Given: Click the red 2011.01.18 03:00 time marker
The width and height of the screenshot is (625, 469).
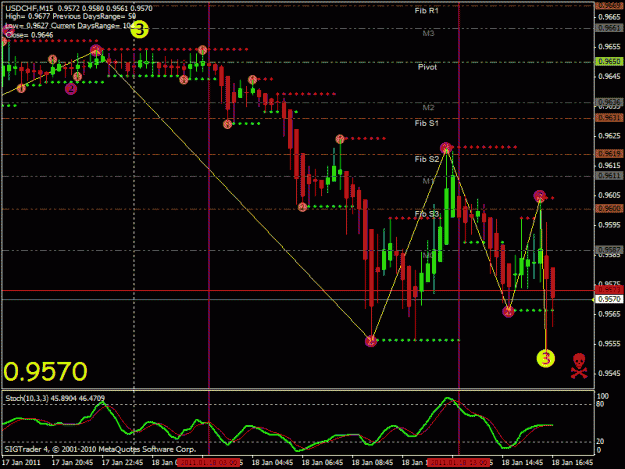Looking at the screenshot, I should 208,463.
